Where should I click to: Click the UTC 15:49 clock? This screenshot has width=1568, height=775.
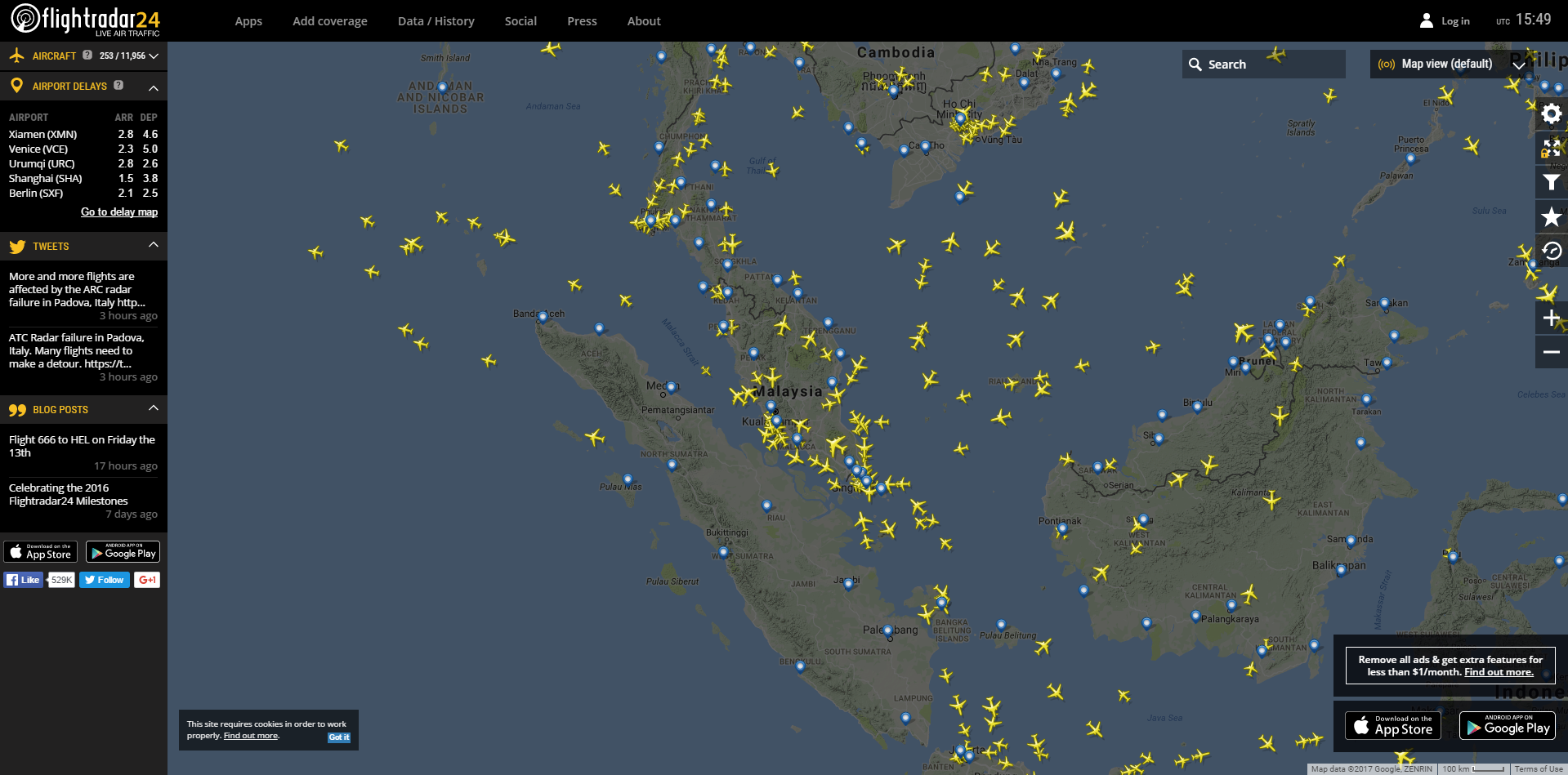tap(1524, 20)
